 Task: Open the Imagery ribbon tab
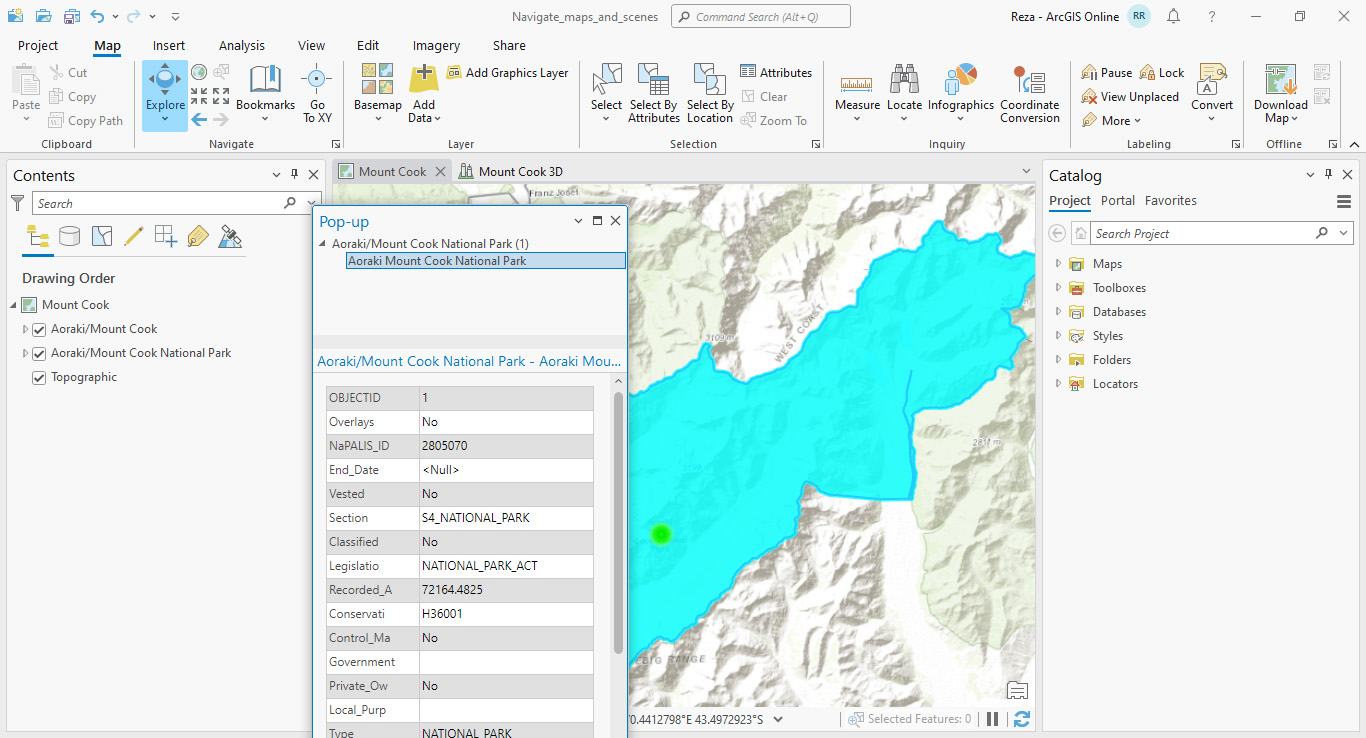click(435, 45)
